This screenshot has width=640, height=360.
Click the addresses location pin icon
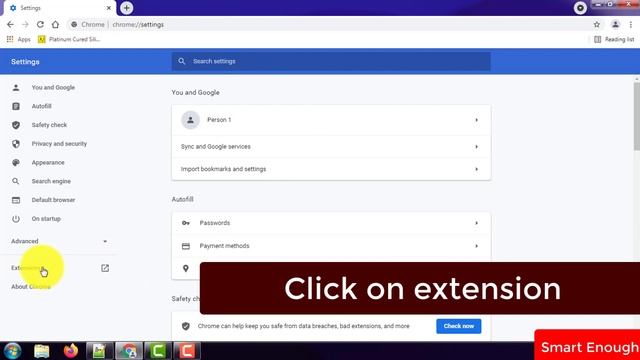(x=186, y=268)
